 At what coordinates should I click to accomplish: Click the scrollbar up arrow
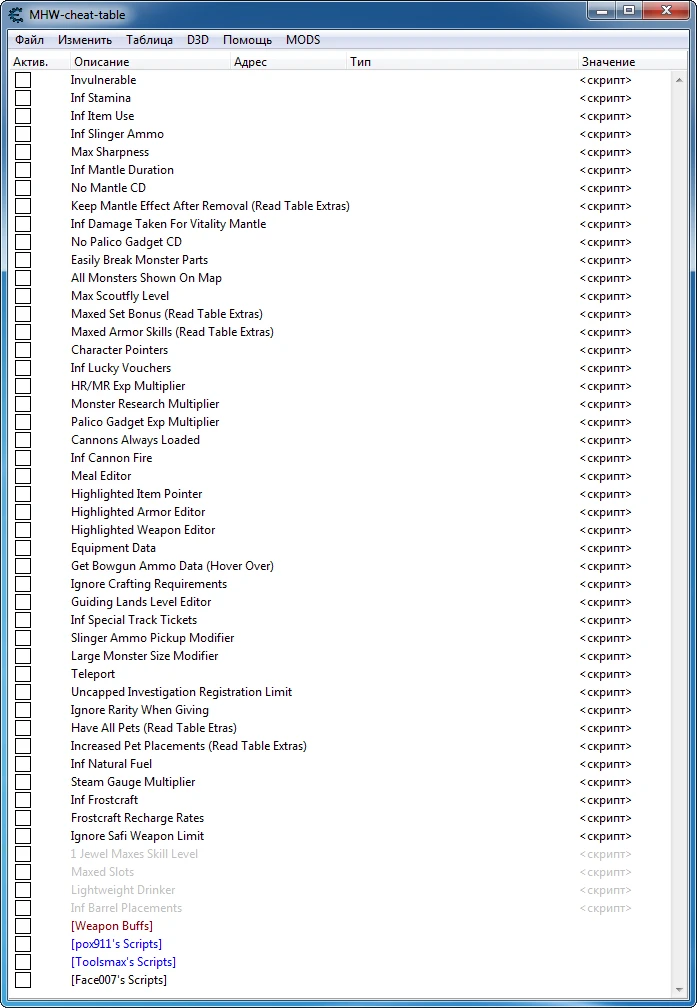pyautogui.click(x=678, y=80)
